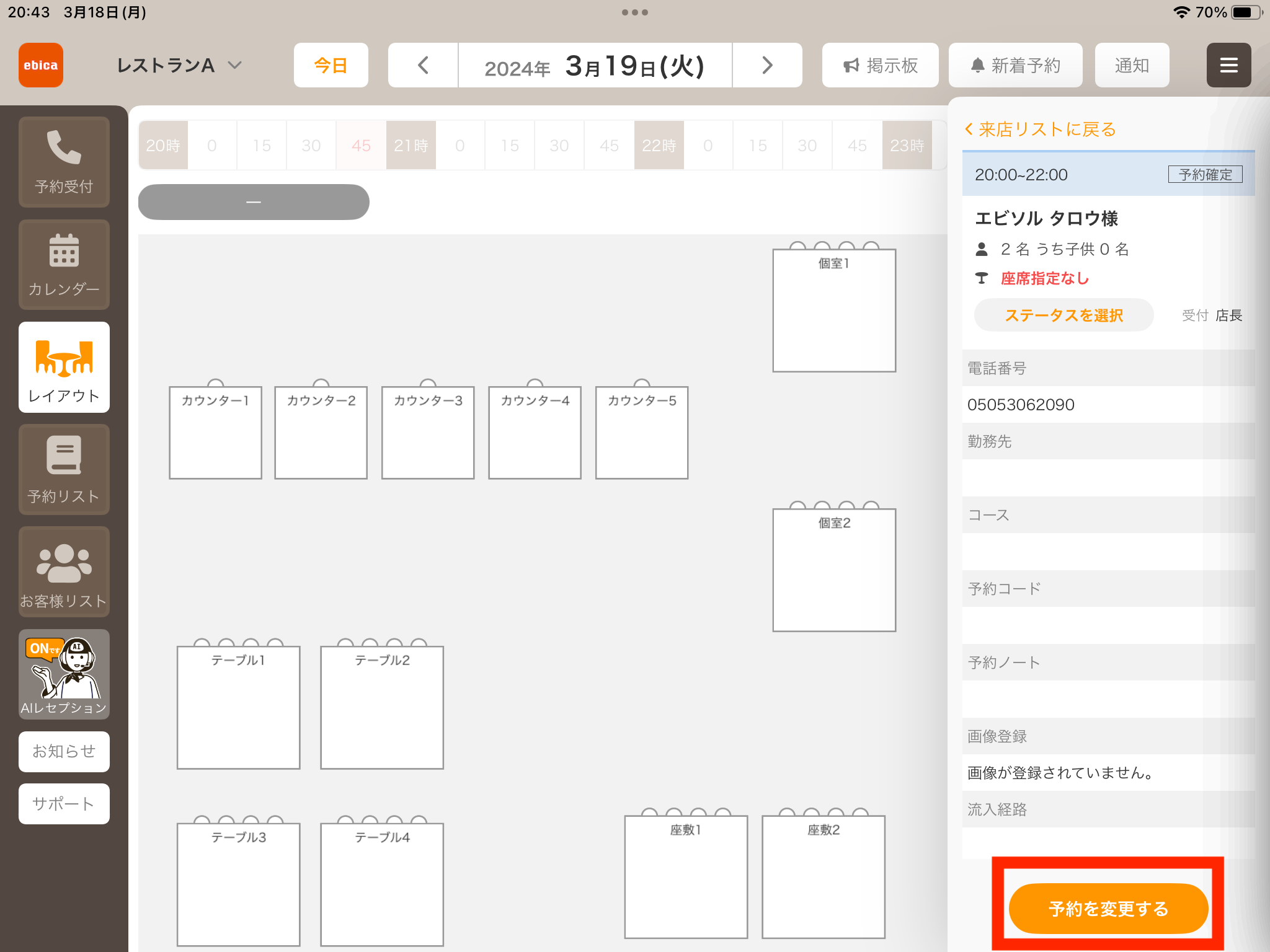Toggle the AIレセプション ON assistant
The image size is (1270, 952).
pos(64,674)
